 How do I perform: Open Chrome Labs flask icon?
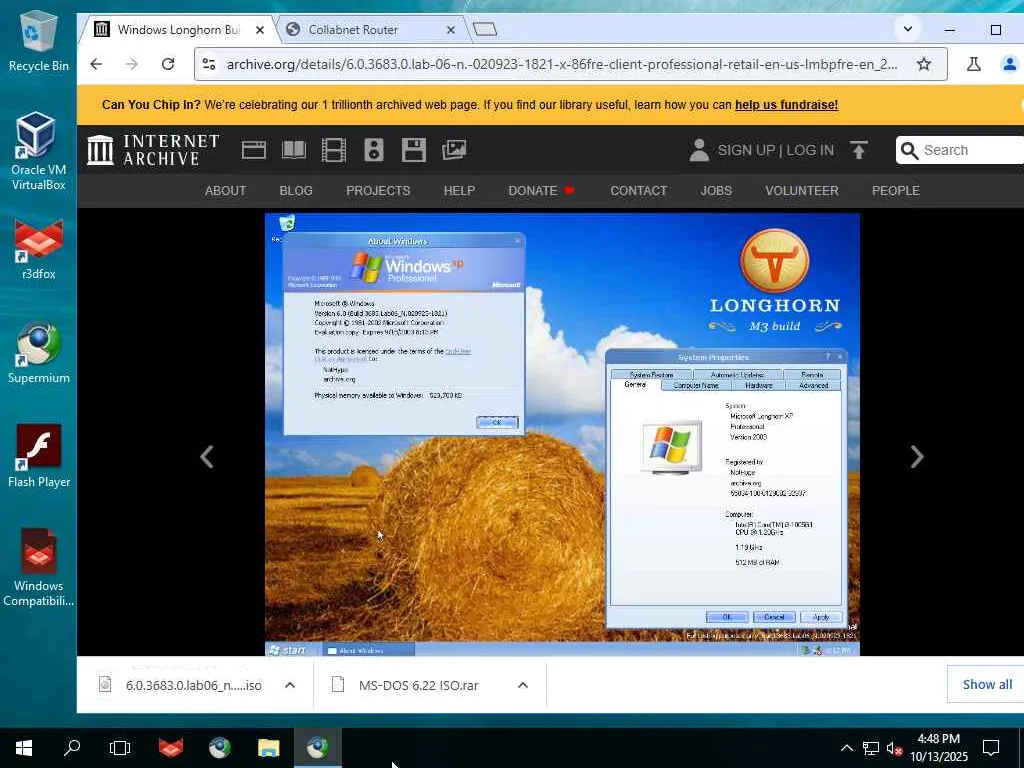pyautogui.click(x=973, y=64)
